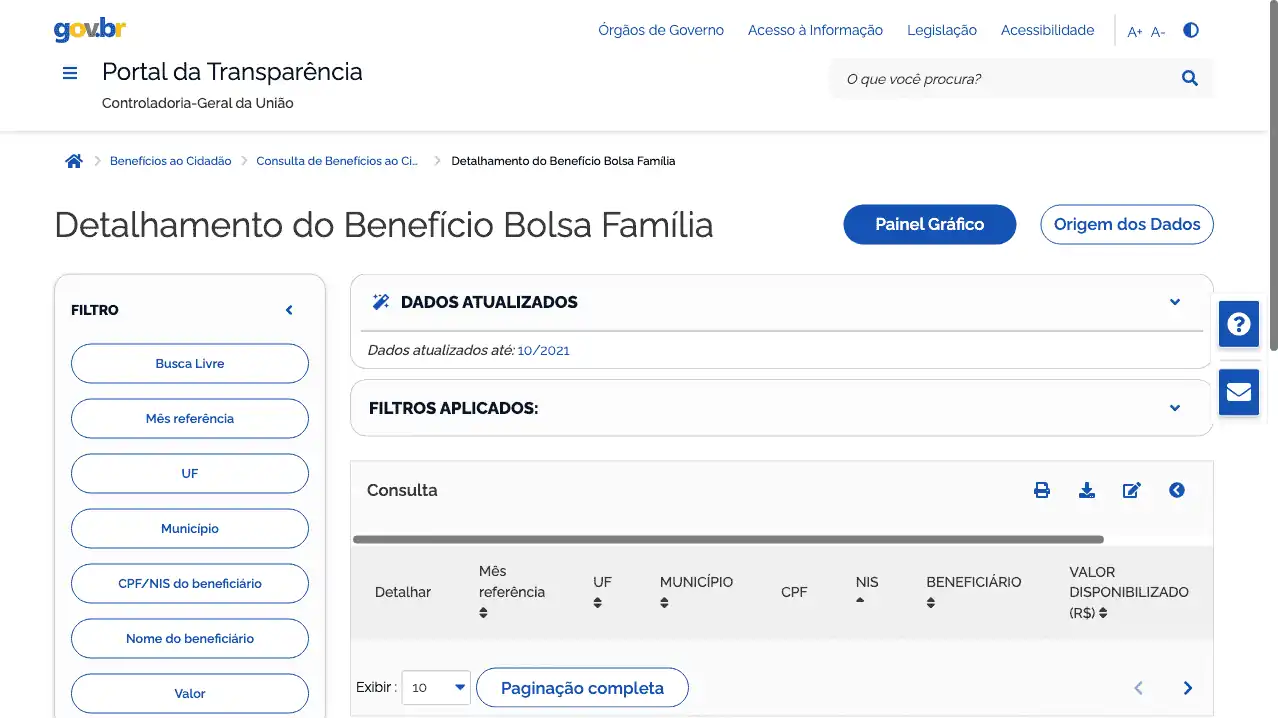Click the print icon in Consulta
1278x718 pixels.
coord(1042,490)
